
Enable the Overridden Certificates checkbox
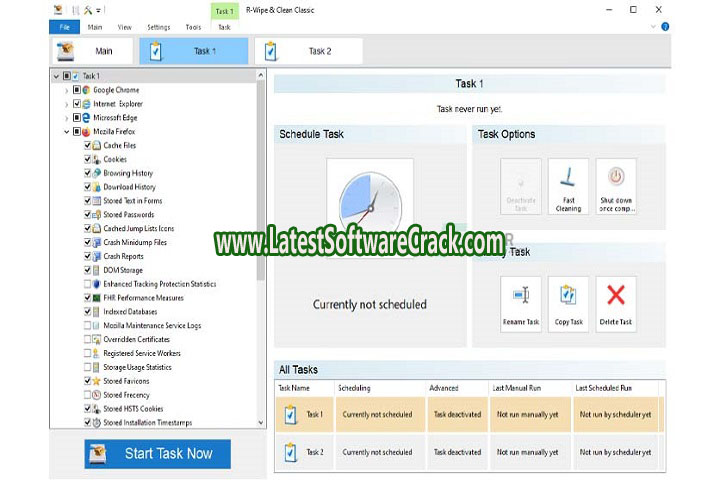(88, 339)
